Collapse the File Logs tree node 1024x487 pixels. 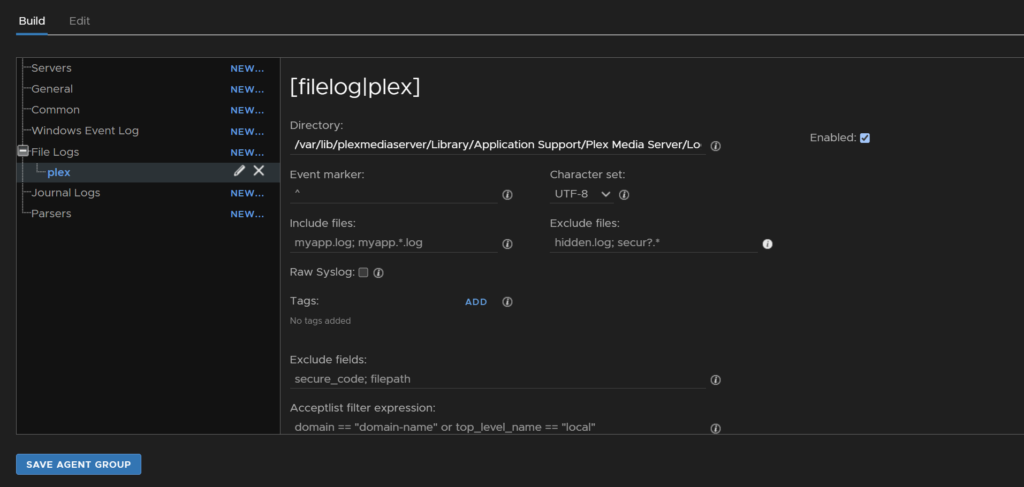(23, 151)
